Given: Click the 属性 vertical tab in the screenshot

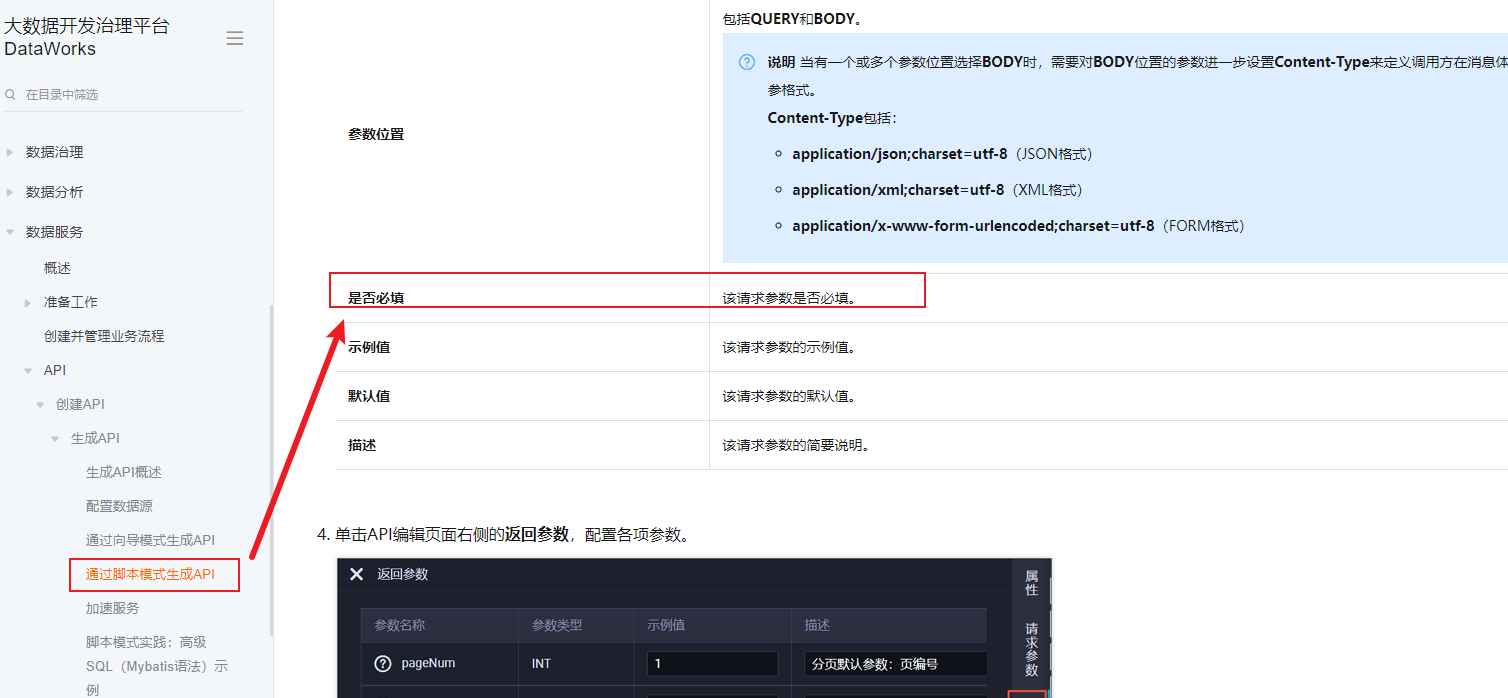Looking at the screenshot, I should tap(1031, 583).
